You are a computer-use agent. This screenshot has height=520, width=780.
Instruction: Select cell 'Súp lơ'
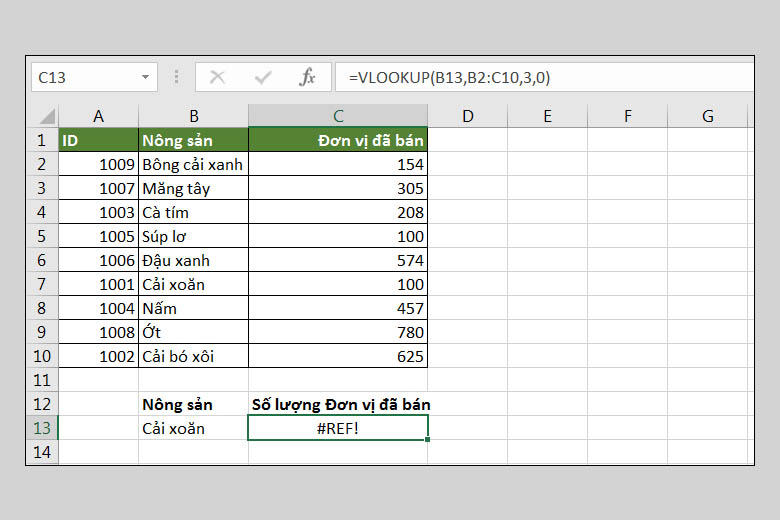tap(194, 236)
